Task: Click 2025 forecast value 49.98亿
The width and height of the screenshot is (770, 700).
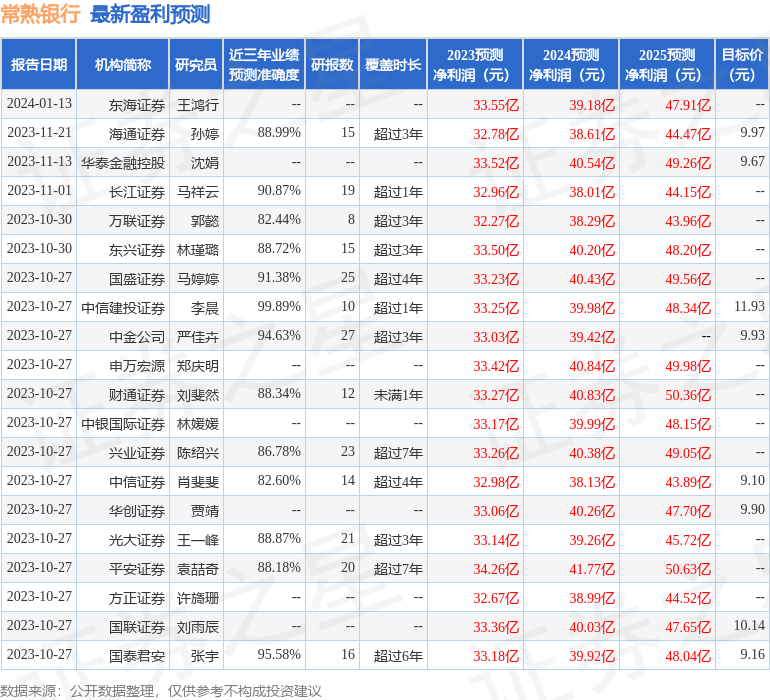Action: tap(688, 365)
